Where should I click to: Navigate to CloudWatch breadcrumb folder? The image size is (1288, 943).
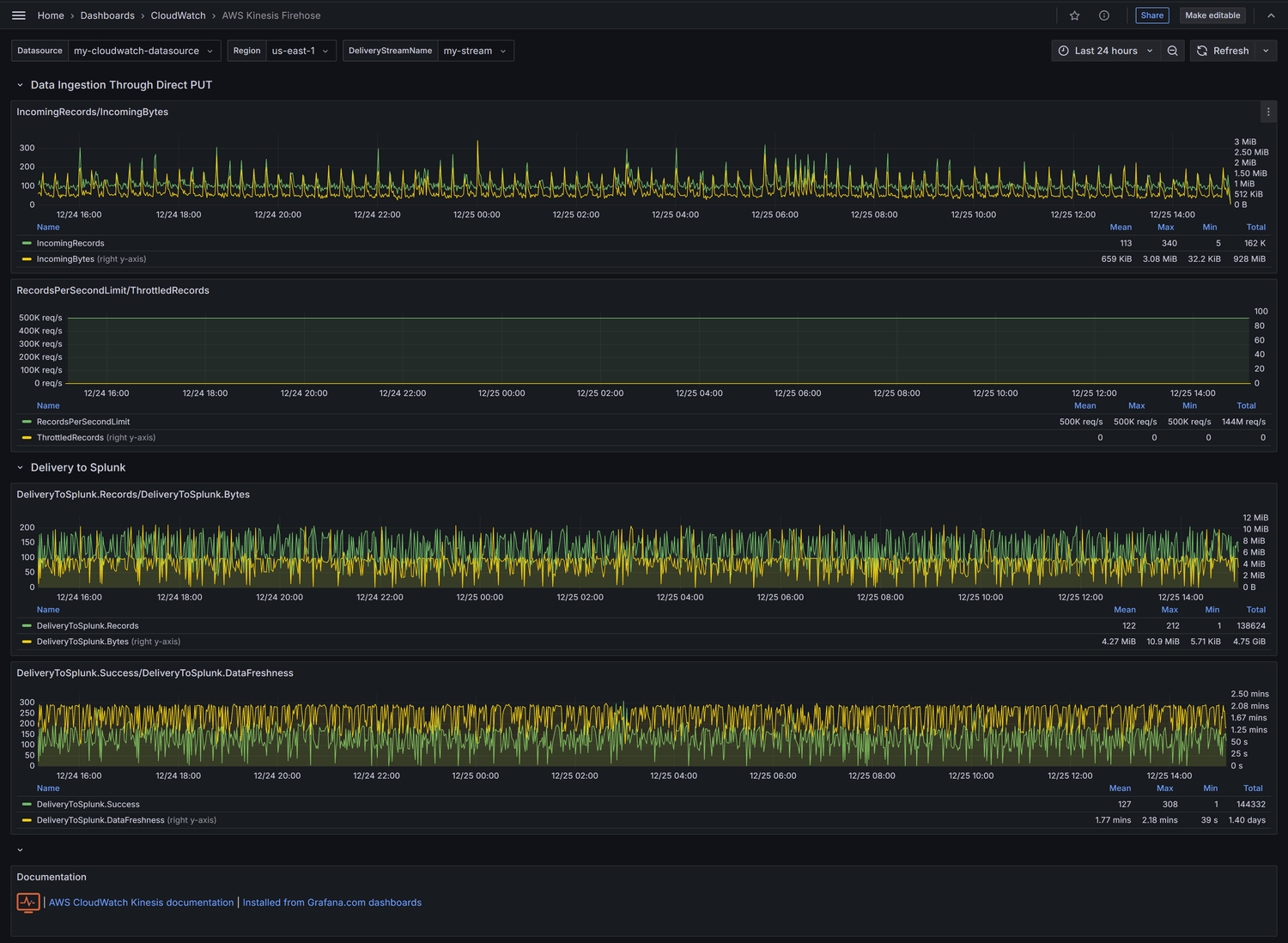point(178,15)
